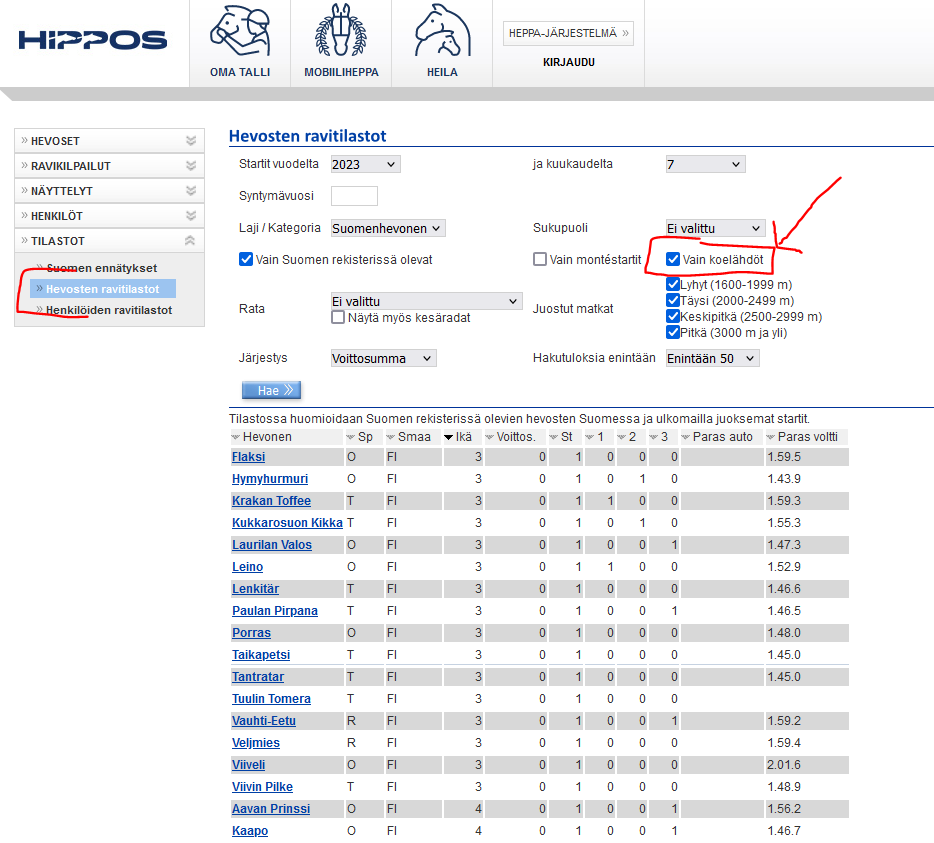The image size is (934, 843).
Task: Select Henkilöiden ravitilastot submenu item
Action: coord(109,310)
